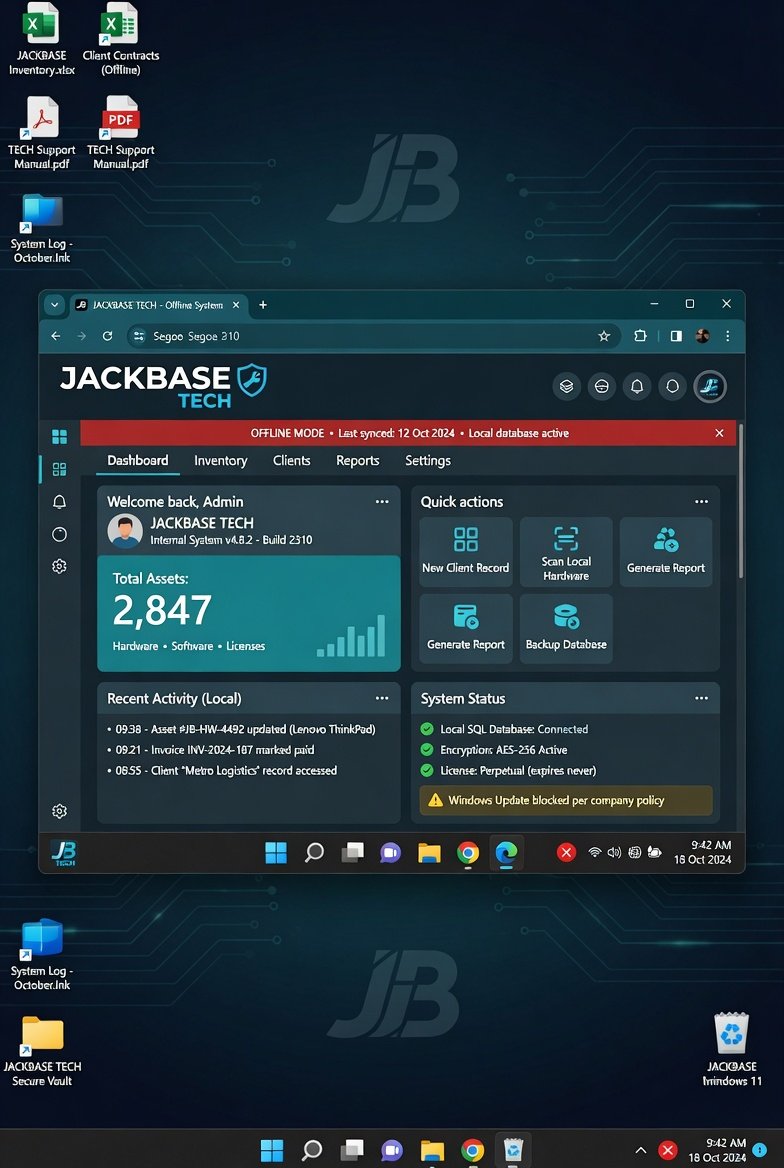Click Start button in bottom desktop taskbar
The image size is (784, 1168).
pos(272,1150)
